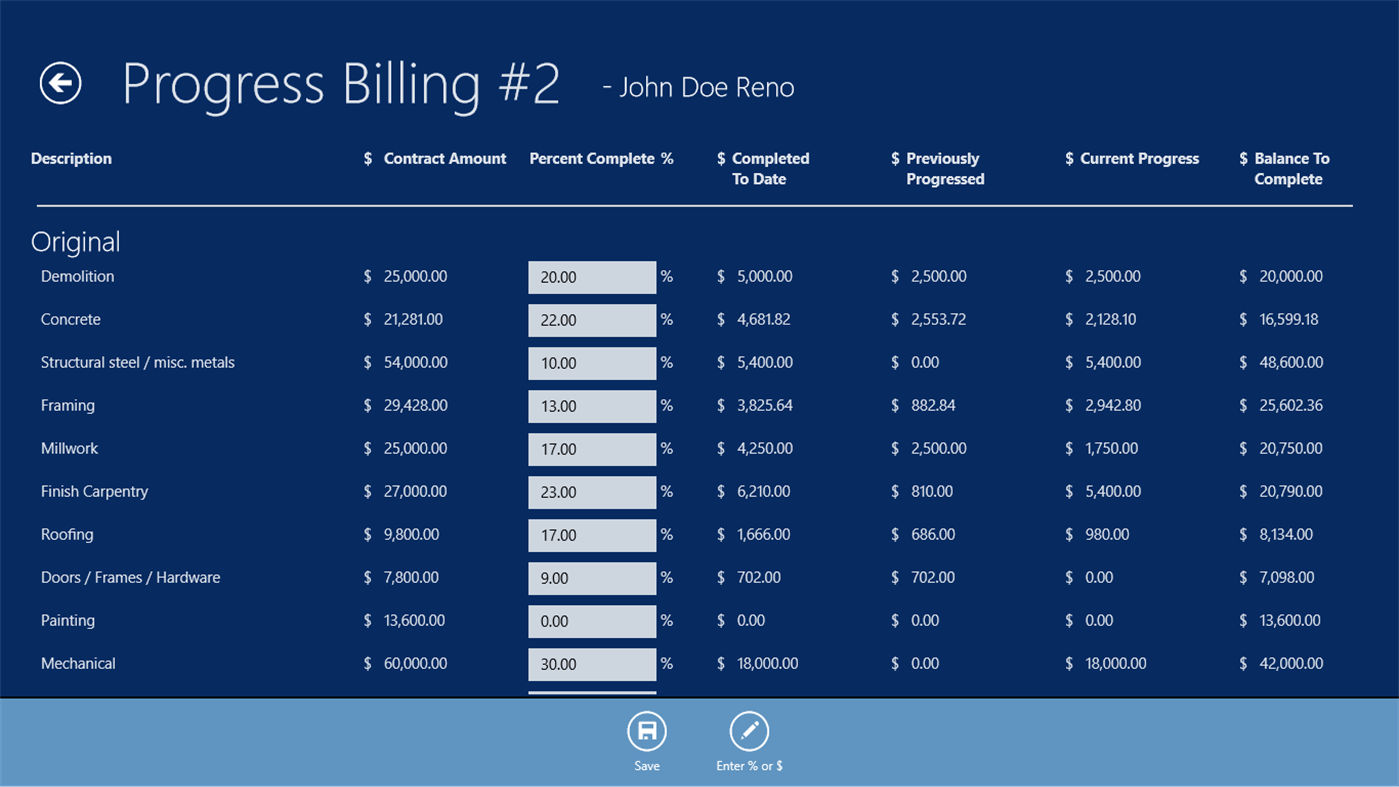Select the Mechanical percent field showing 30.00
The image size is (1399, 787).
tap(591, 663)
